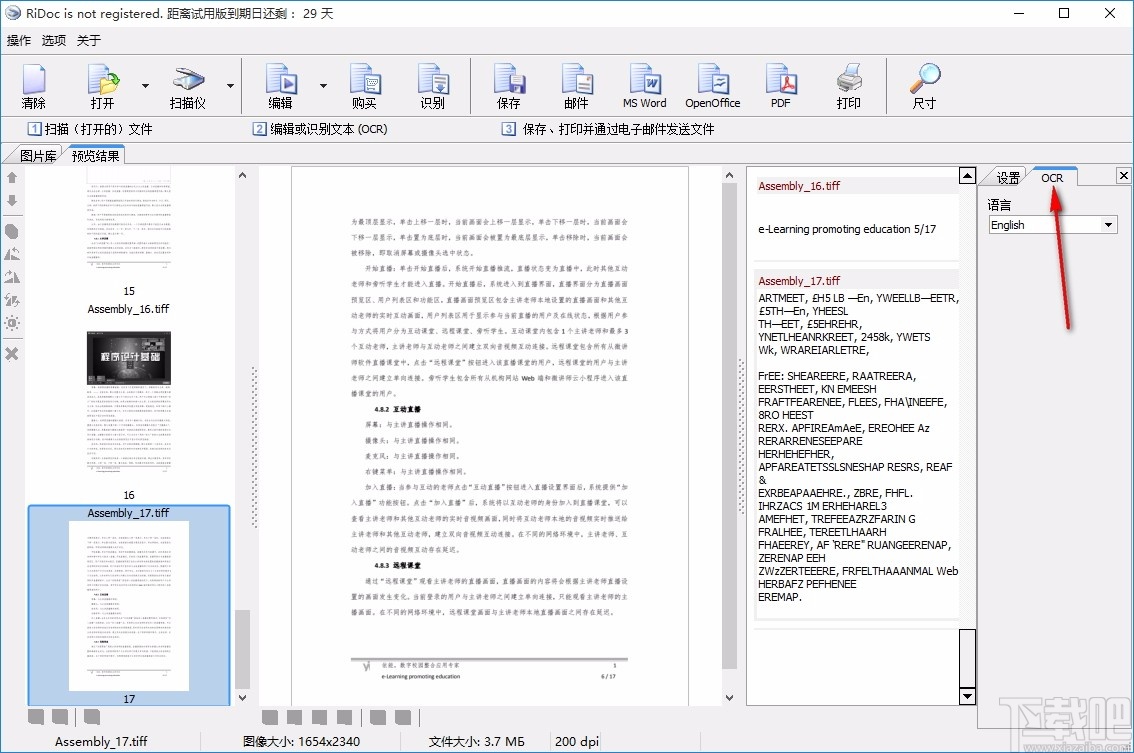
Task: Rotate the image clockwise
Action: 12,277
